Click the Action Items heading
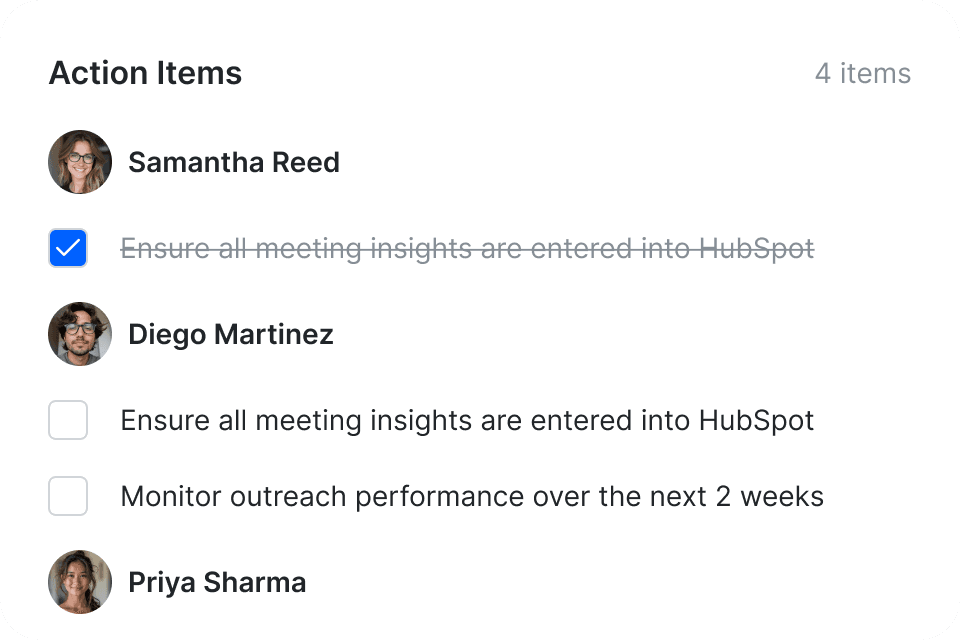960x640 pixels. pyautogui.click(x=146, y=73)
